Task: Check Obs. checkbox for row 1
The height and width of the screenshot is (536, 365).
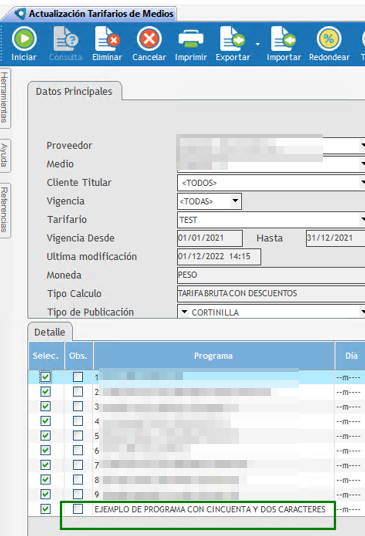Action: 78,377
